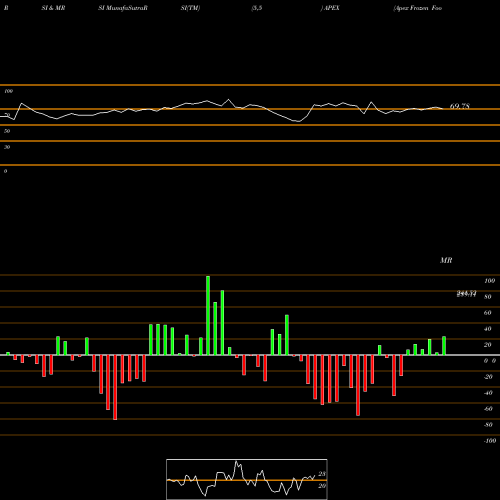Viewport: 500px width, 500px height.
Task: Click the 'SI & MR' header text
Action: (53, 8)
